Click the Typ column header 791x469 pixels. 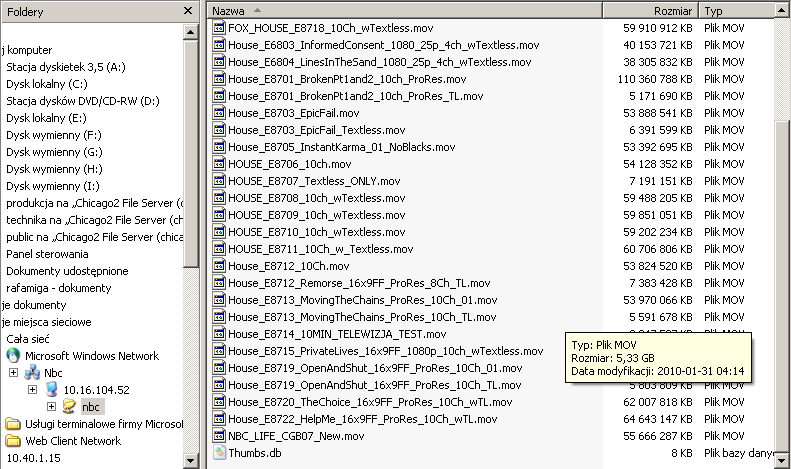(x=740, y=9)
